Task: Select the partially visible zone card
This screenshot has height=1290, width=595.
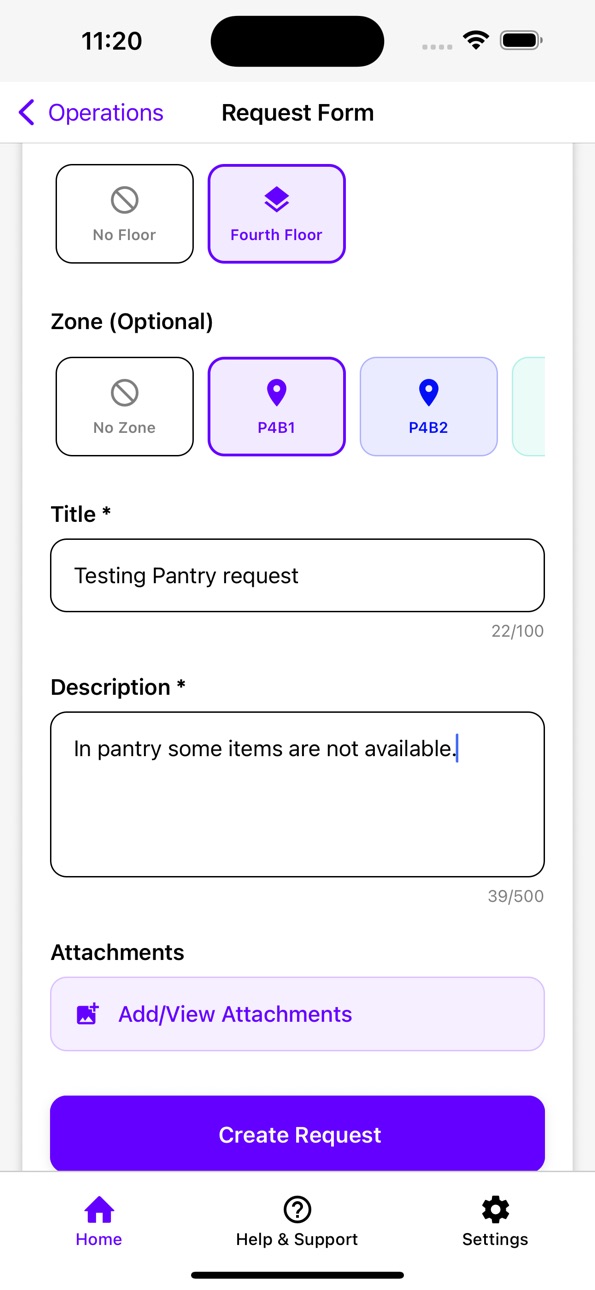Action: (529, 407)
